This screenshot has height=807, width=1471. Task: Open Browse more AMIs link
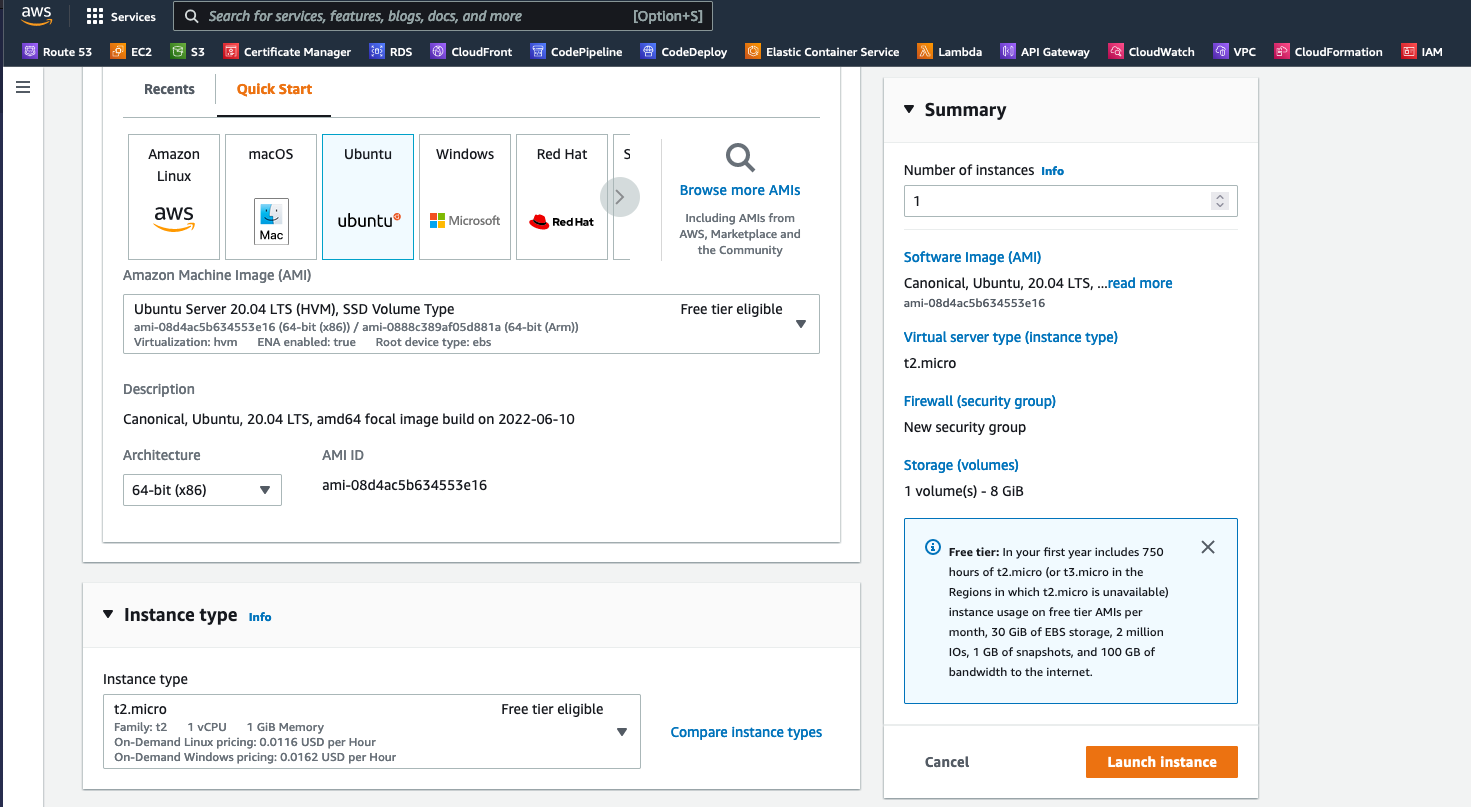tap(740, 190)
